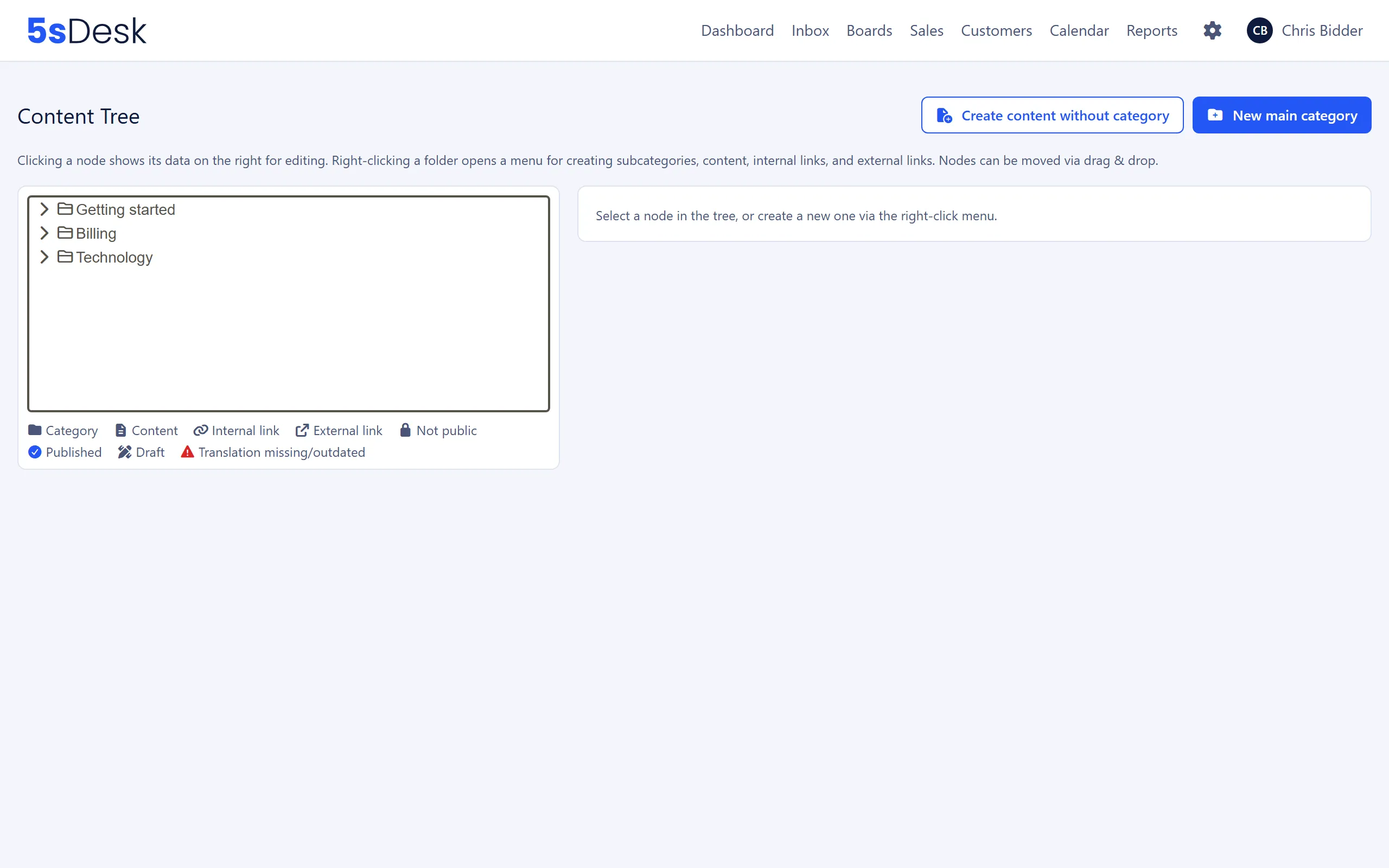Navigate to Sales
The image size is (1389, 868).
click(926, 30)
